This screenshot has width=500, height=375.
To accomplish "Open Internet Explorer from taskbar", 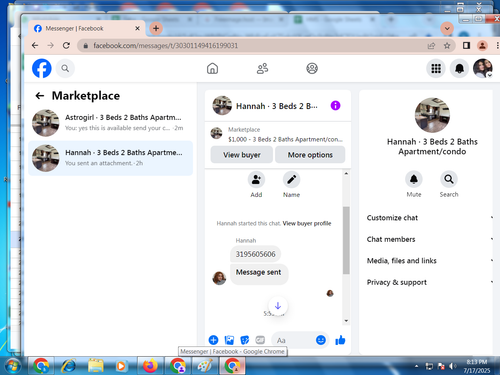I will tap(69, 366).
